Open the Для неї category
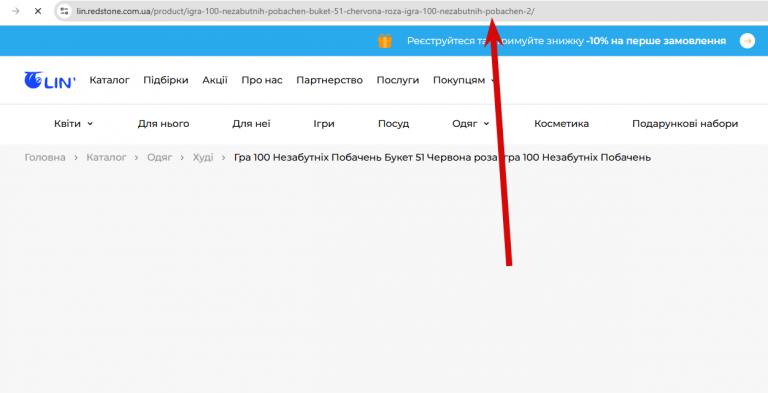768x393 pixels. tap(251, 123)
